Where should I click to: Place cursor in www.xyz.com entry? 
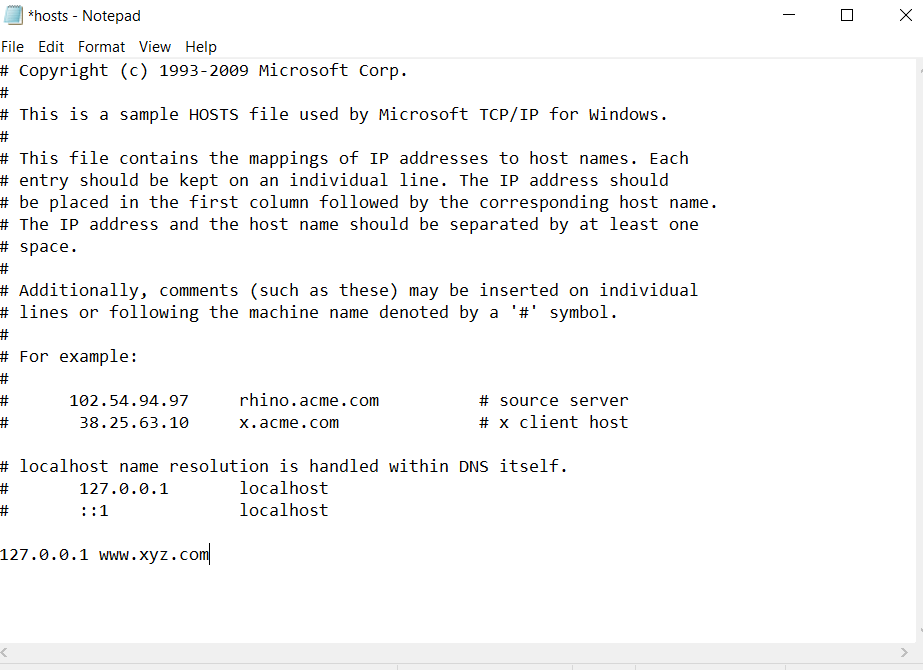(x=154, y=554)
